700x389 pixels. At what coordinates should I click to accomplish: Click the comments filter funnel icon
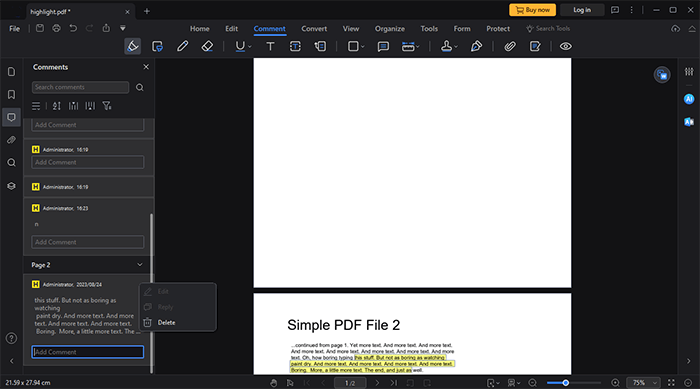click(107, 106)
